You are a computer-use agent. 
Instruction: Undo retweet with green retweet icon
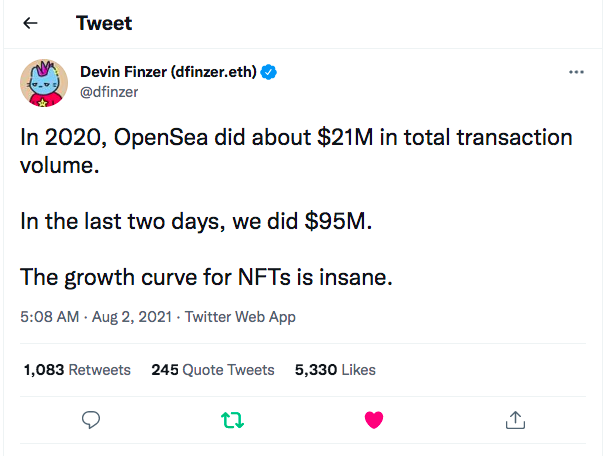232,420
